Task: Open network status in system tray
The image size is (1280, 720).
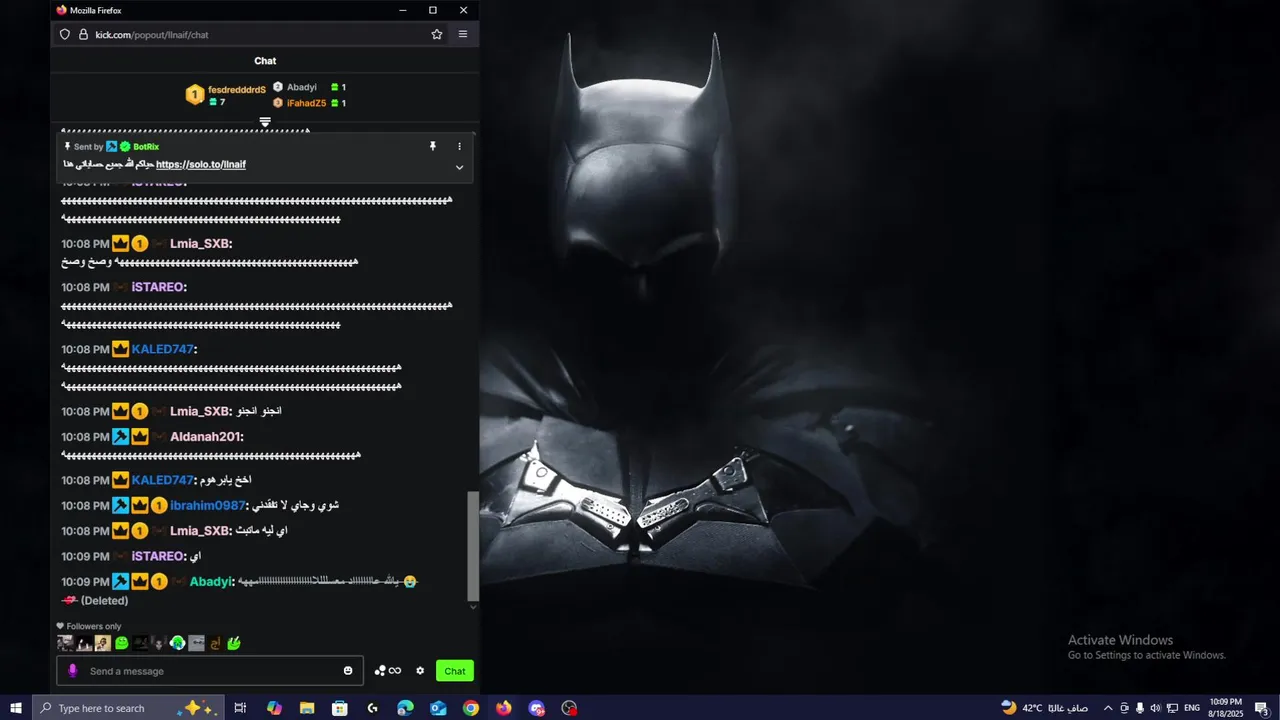Action: point(1173,708)
